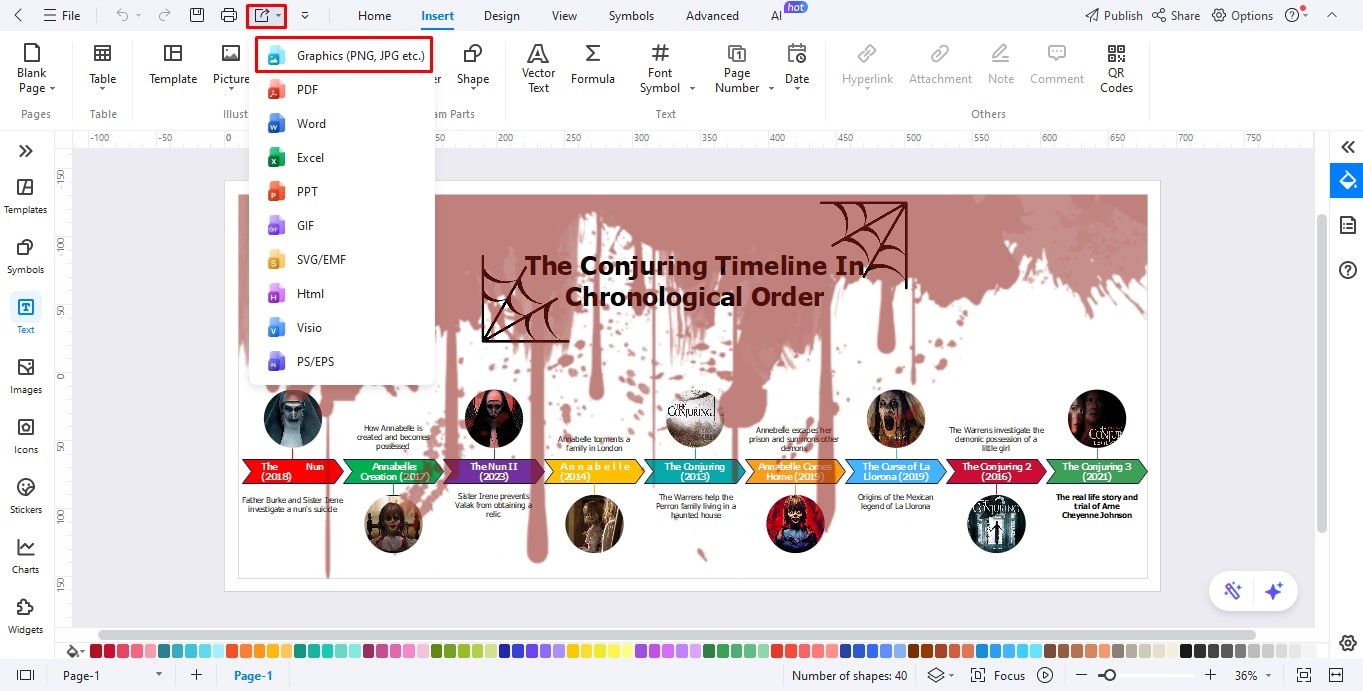Insert the Date
Viewport: 1363px width, 691px height.
[x=797, y=65]
